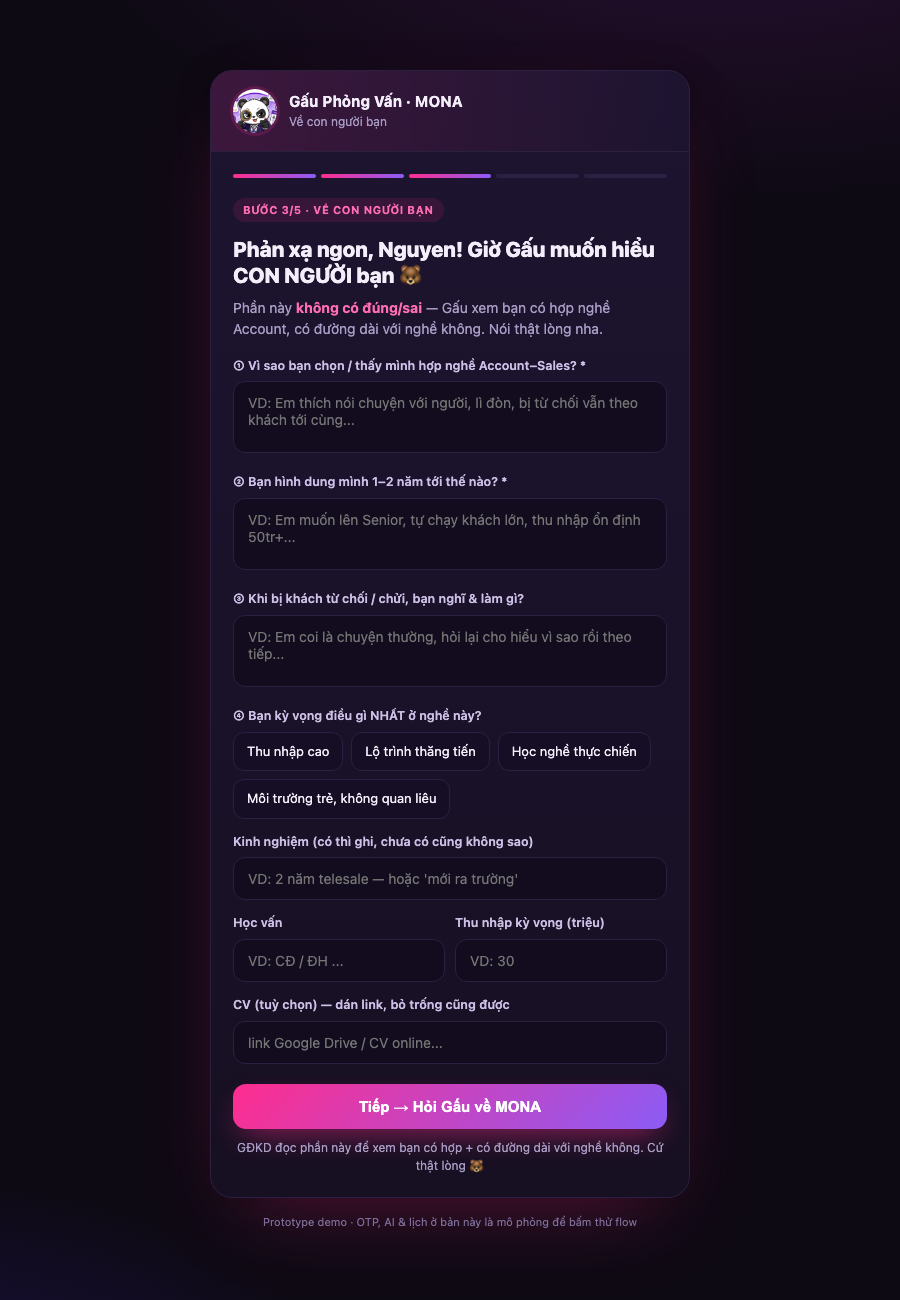The image size is (900, 1300).
Task: Click the bear emoji in the heading
Action: coord(410,276)
